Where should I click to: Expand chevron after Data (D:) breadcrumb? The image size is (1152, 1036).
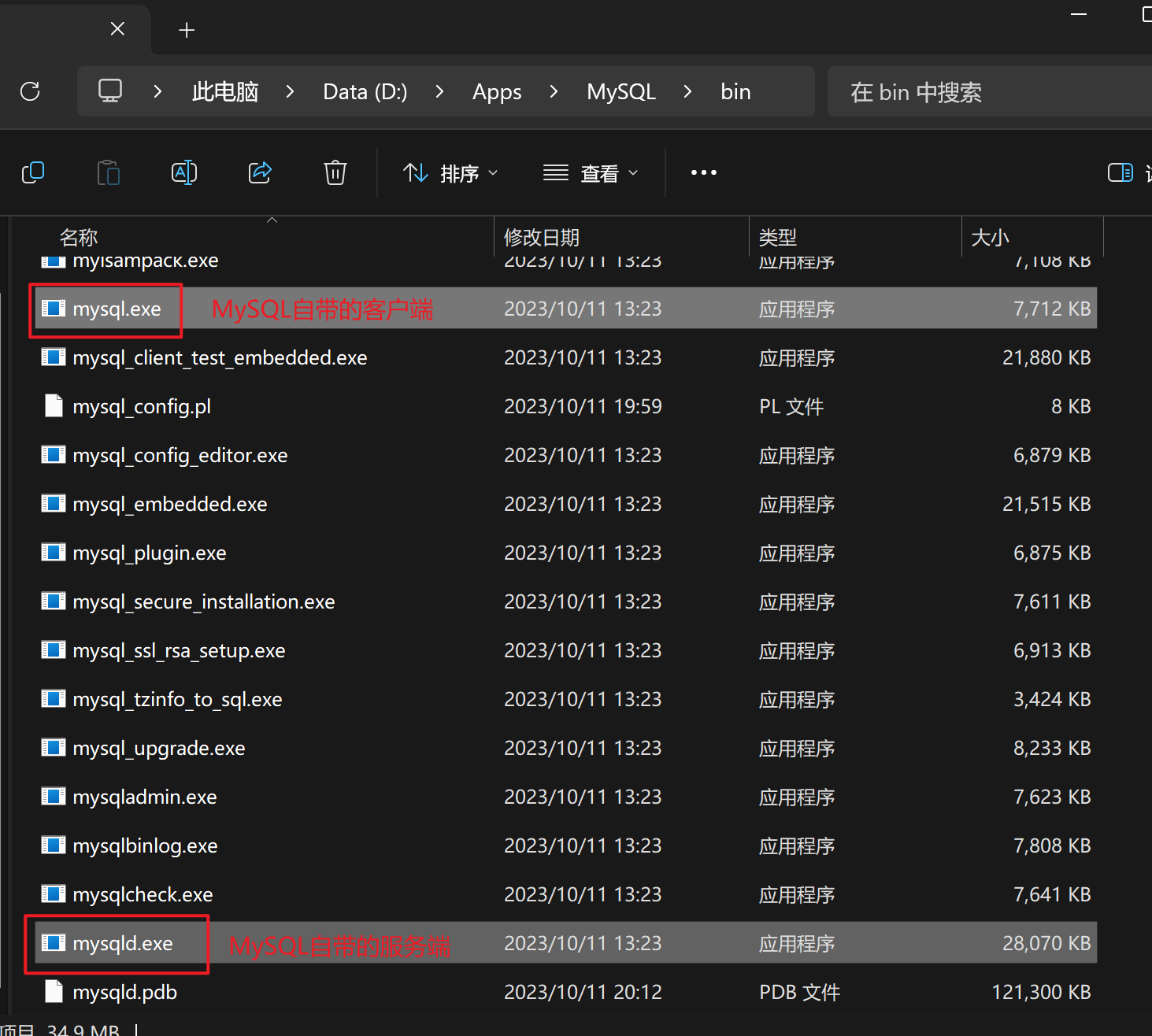[439, 91]
